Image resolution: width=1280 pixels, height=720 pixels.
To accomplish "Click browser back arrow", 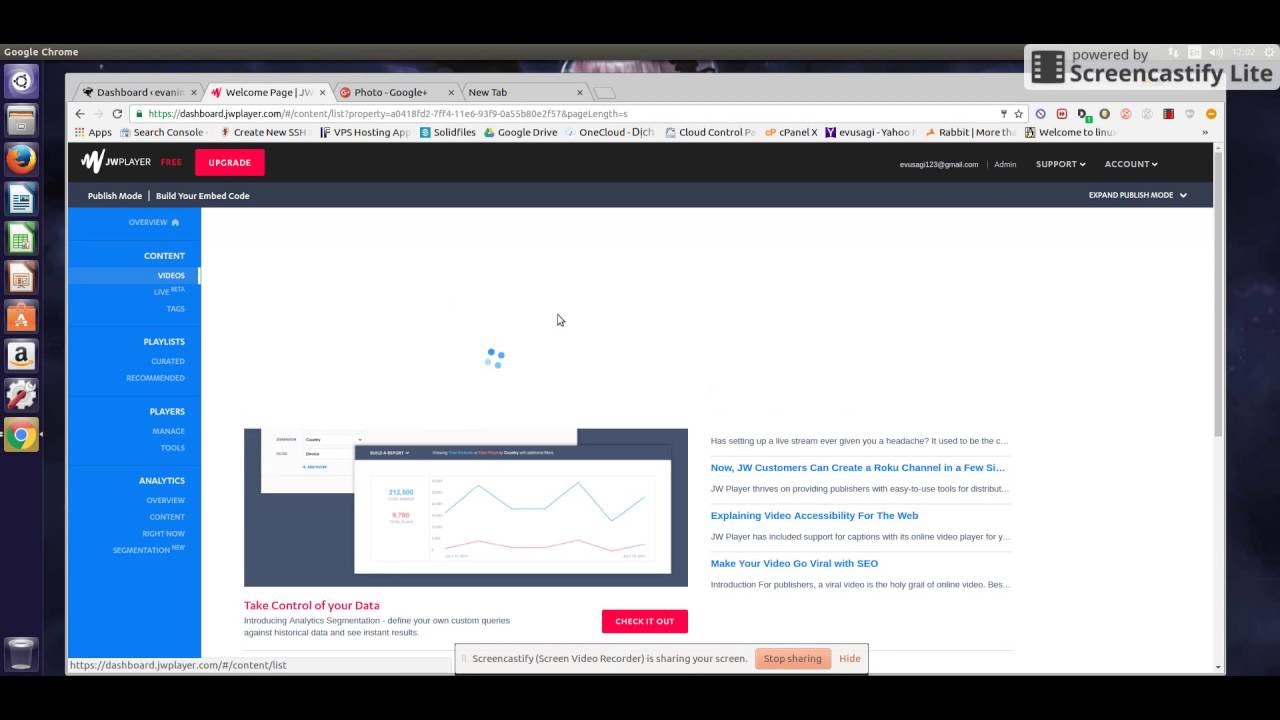I will click(80, 114).
